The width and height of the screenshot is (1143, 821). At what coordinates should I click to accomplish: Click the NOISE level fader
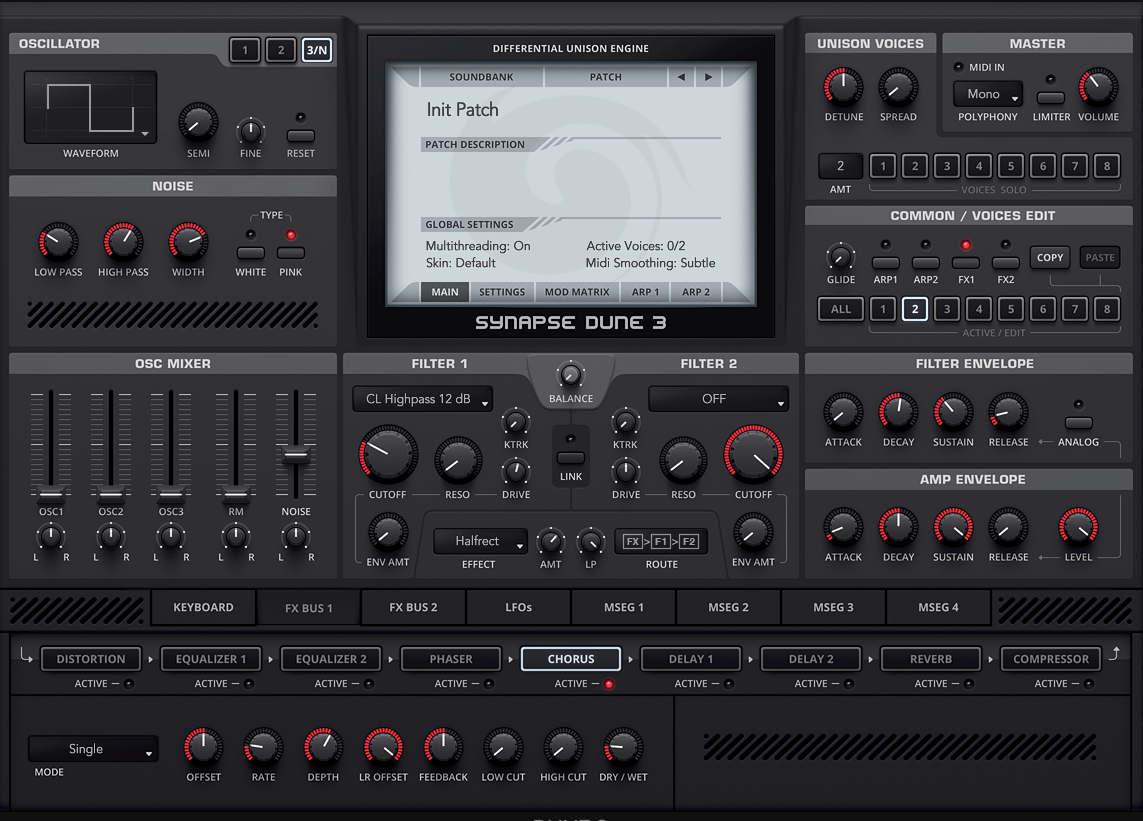pos(296,454)
